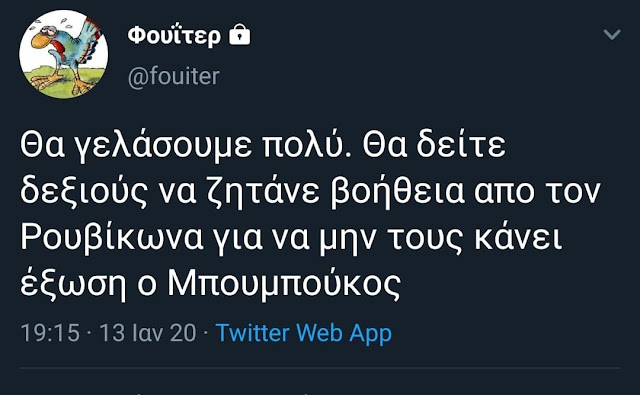Click the 19:15 tweet time
Screen dimensions: 640x395
[x=50, y=333]
